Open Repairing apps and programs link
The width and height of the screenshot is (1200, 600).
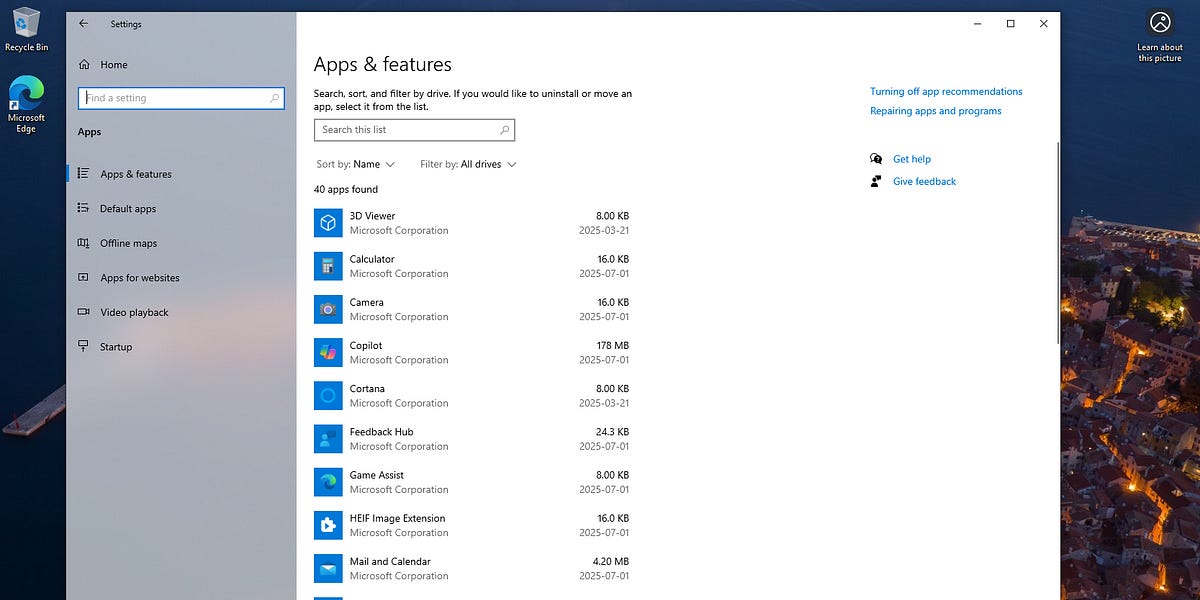click(x=936, y=111)
